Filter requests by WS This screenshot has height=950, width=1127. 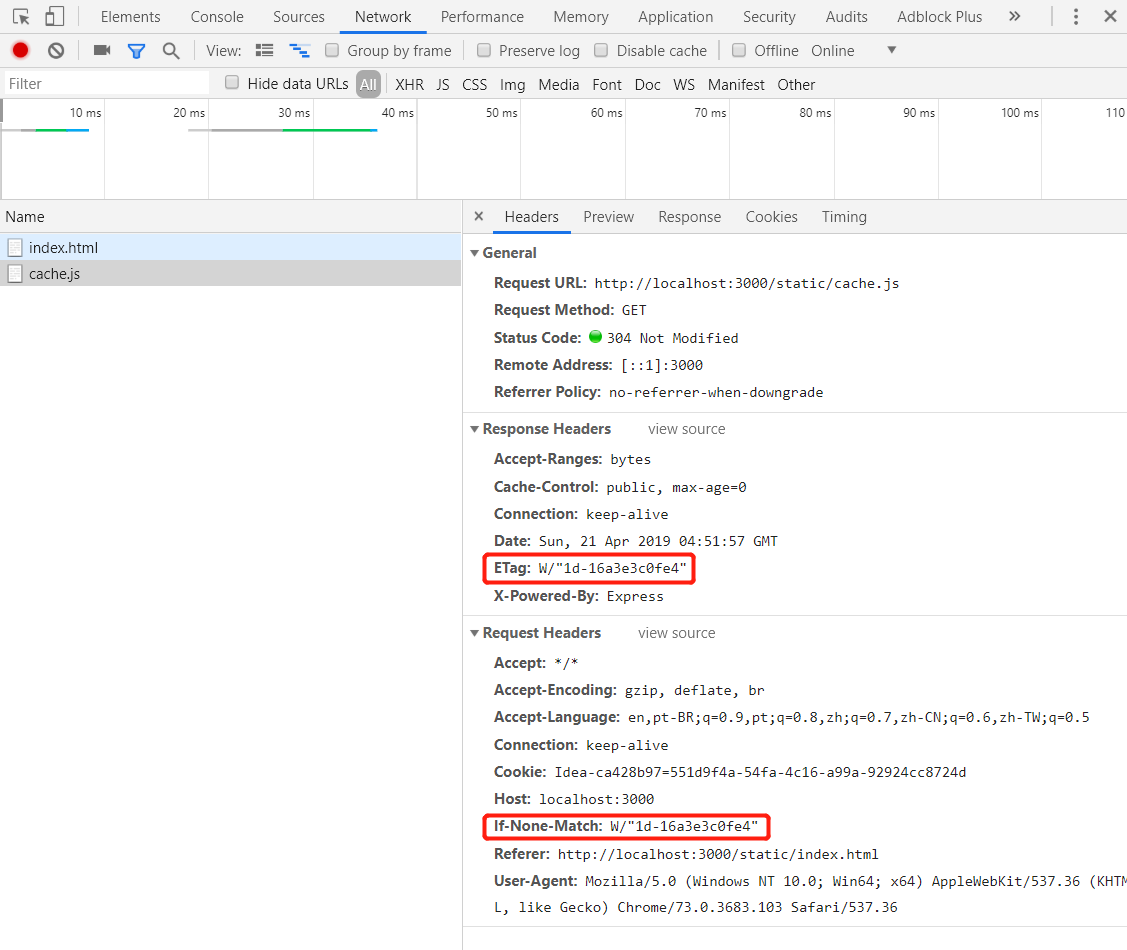pyautogui.click(x=684, y=85)
